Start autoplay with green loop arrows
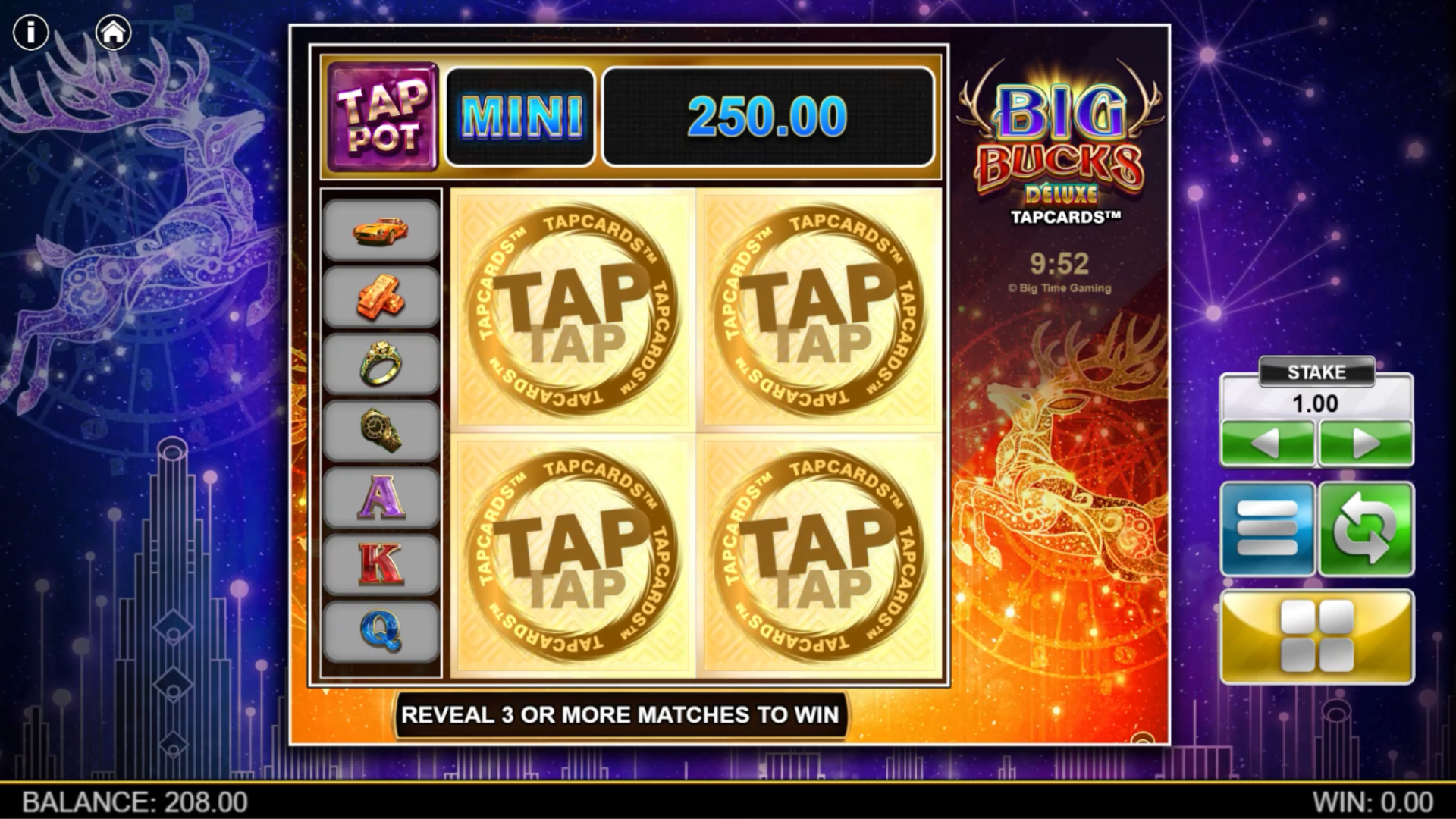Image resolution: width=1456 pixels, height=819 pixels. (1367, 529)
